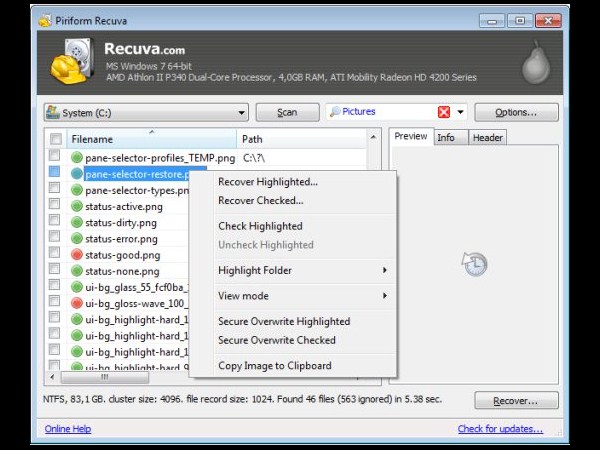This screenshot has height=450, width=600.
Task: Choose Recover Highlighted from context menu
Action: point(268,182)
